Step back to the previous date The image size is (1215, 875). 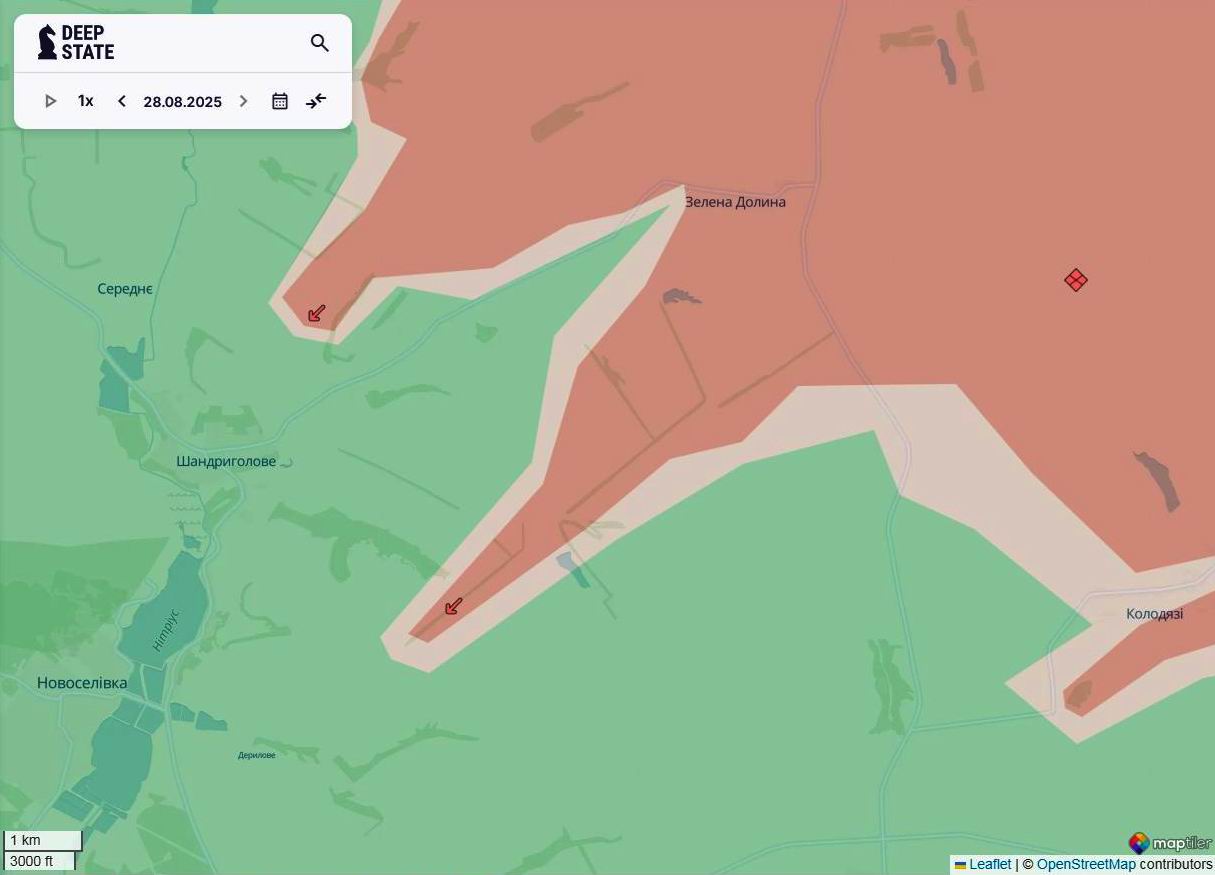[x=121, y=101]
